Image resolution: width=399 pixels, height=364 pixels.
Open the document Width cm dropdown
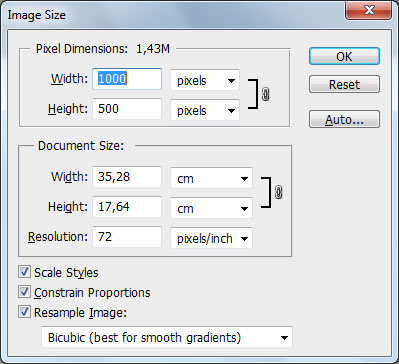coord(212,178)
